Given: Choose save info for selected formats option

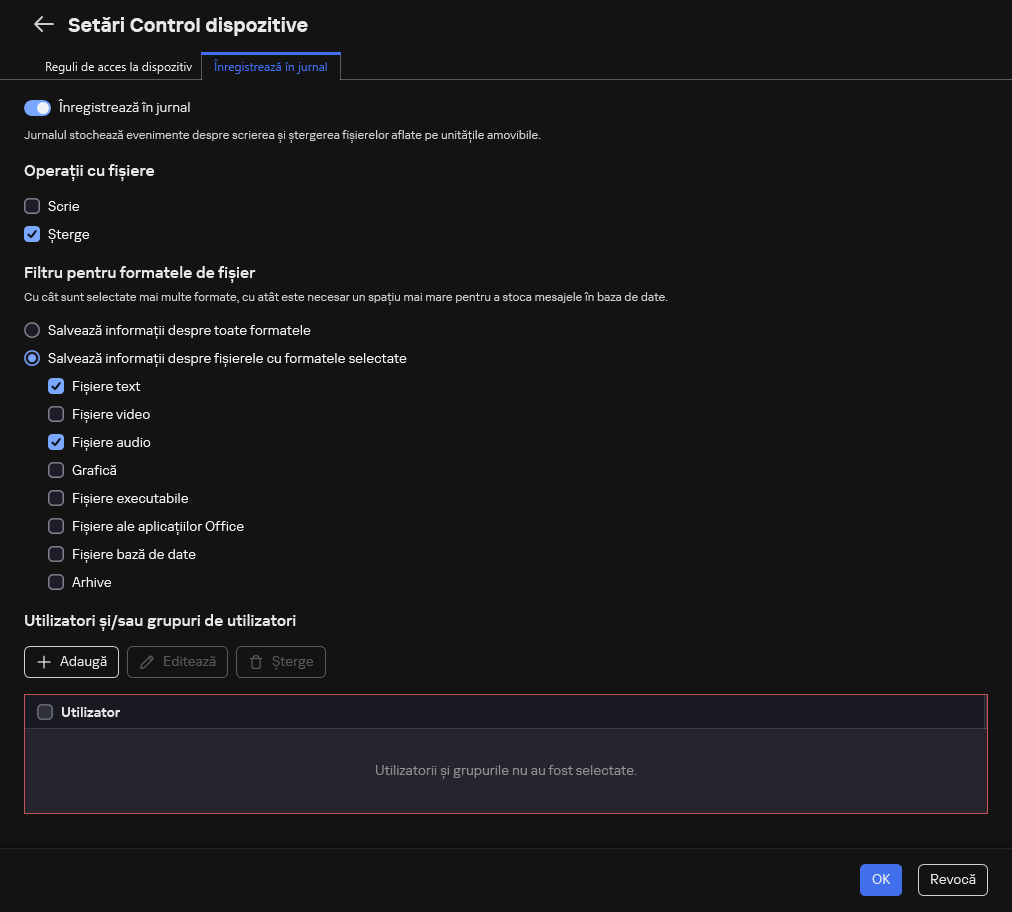Looking at the screenshot, I should tap(32, 358).
